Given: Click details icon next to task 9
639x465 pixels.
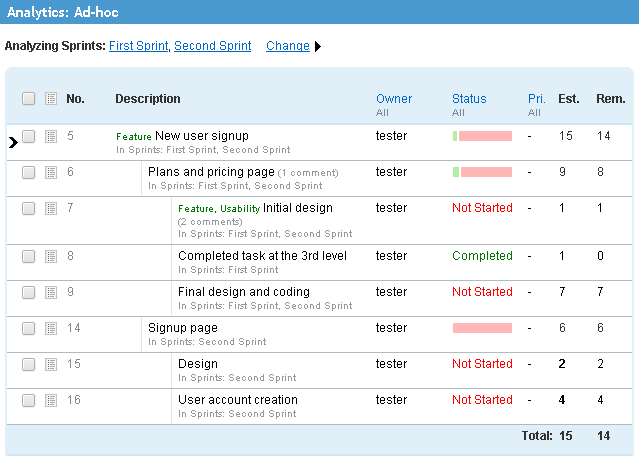Looking at the screenshot, I should tap(51, 292).
